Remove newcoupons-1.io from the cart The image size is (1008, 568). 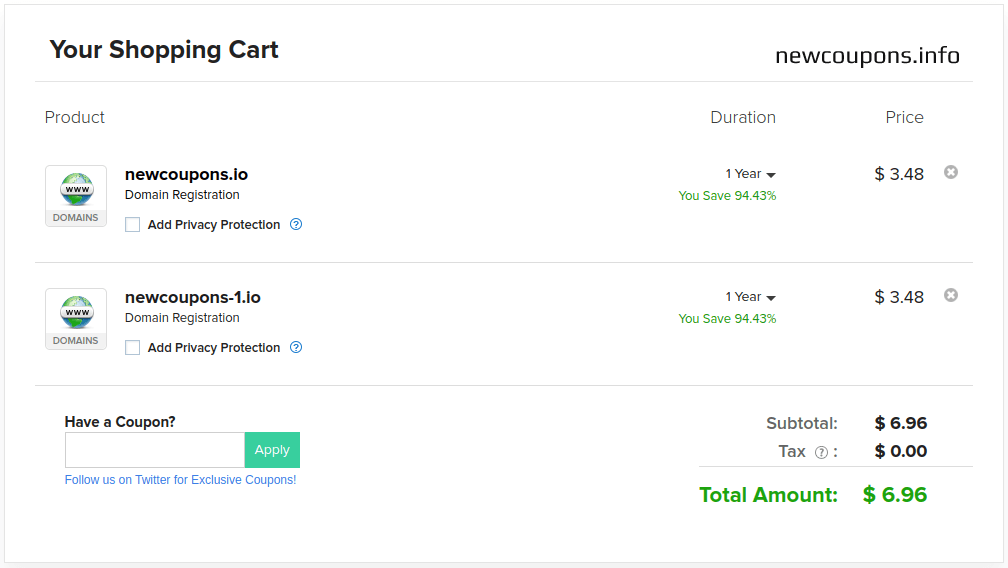pyautogui.click(x=951, y=295)
